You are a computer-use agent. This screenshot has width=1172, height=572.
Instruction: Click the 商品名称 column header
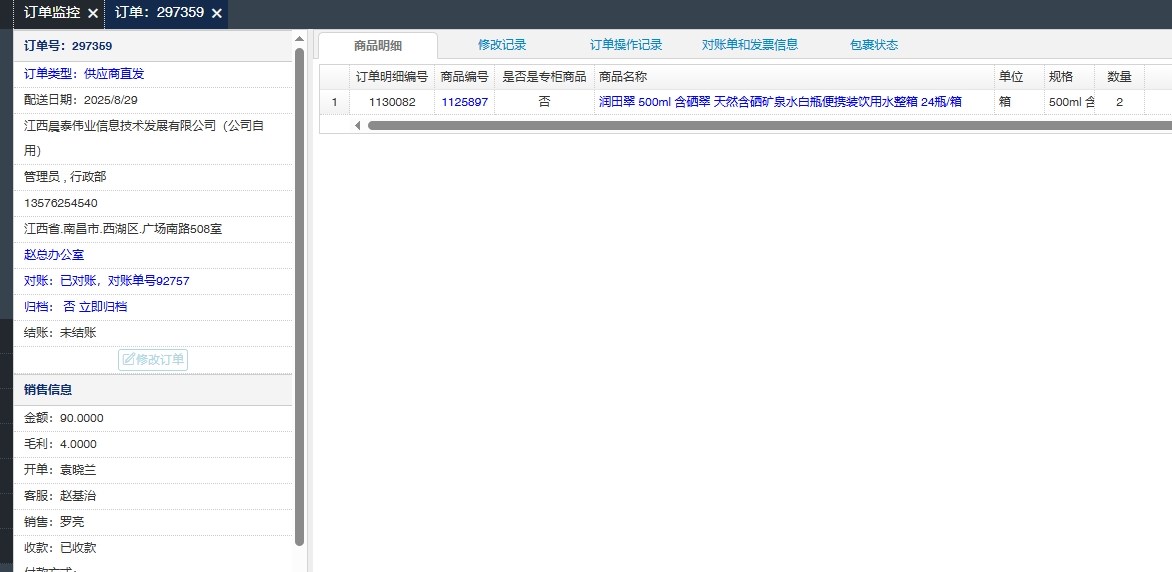coord(622,77)
